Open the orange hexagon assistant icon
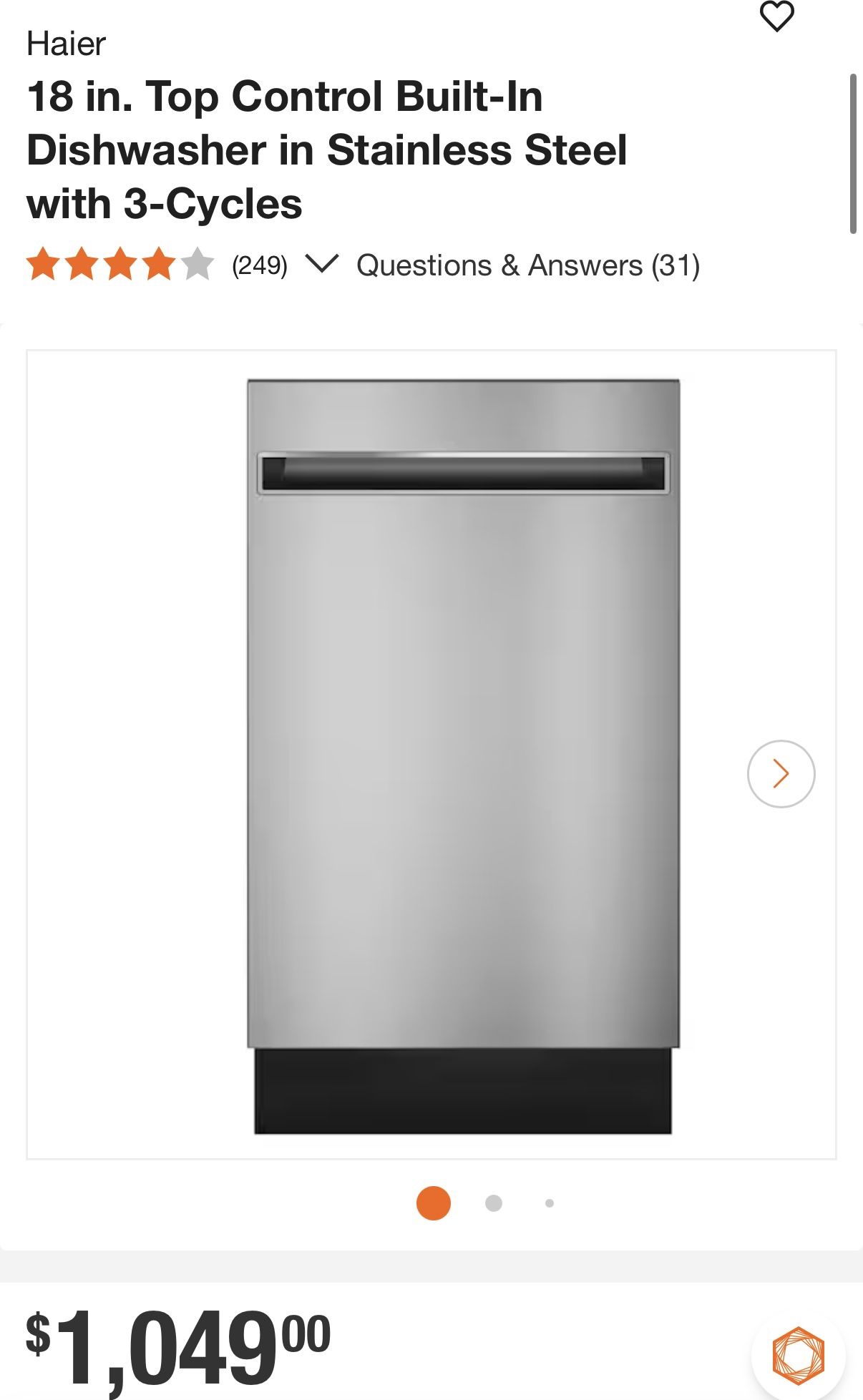The width and height of the screenshot is (863, 1400). [x=798, y=1355]
